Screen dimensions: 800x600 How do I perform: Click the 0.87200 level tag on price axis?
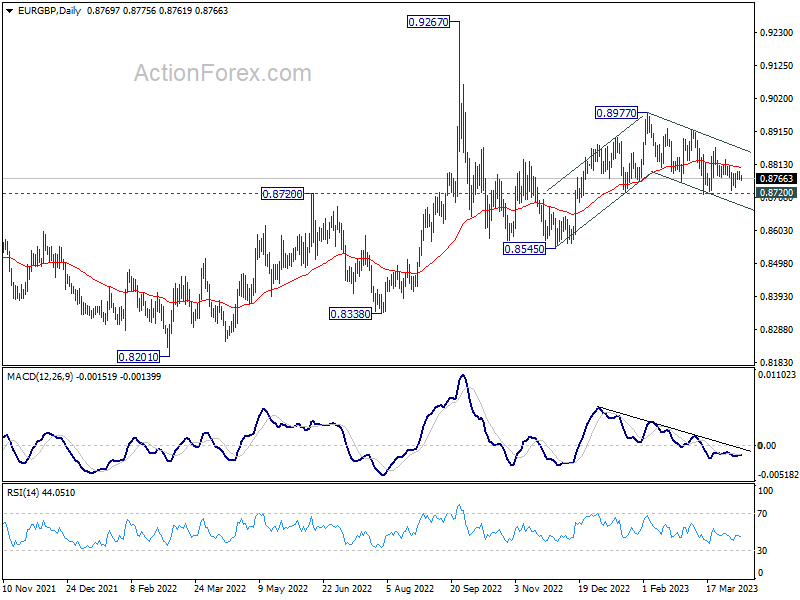(776, 193)
